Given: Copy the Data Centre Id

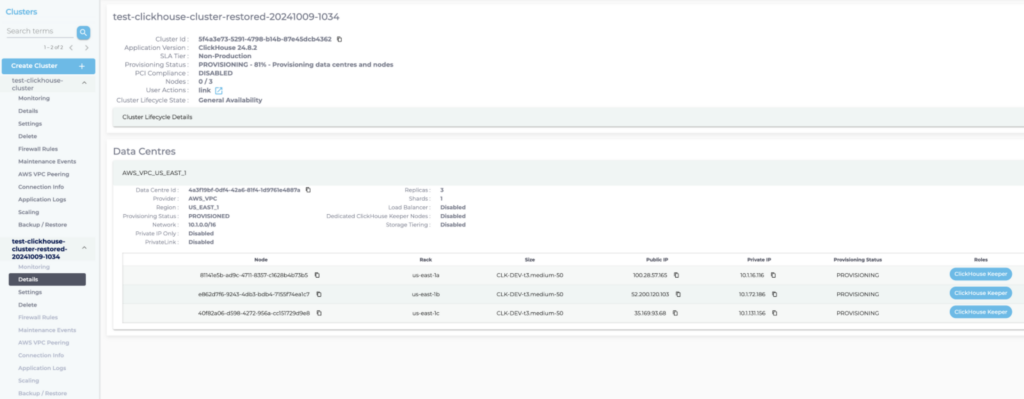Looking at the screenshot, I should [308, 190].
